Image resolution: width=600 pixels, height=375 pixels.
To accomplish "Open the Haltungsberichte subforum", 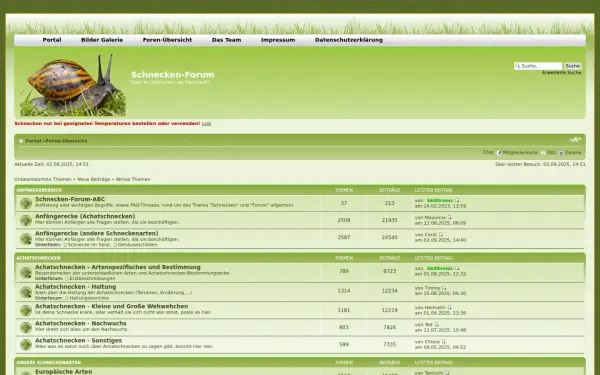I will point(89,298).
